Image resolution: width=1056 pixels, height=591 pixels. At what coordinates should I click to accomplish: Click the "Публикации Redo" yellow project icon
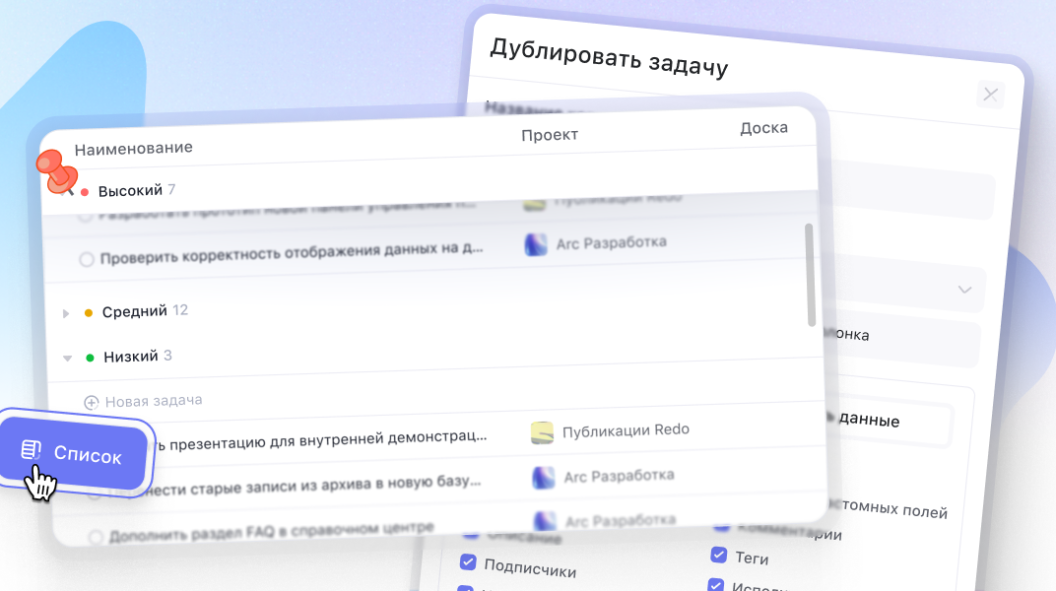[x=541, y=429]
